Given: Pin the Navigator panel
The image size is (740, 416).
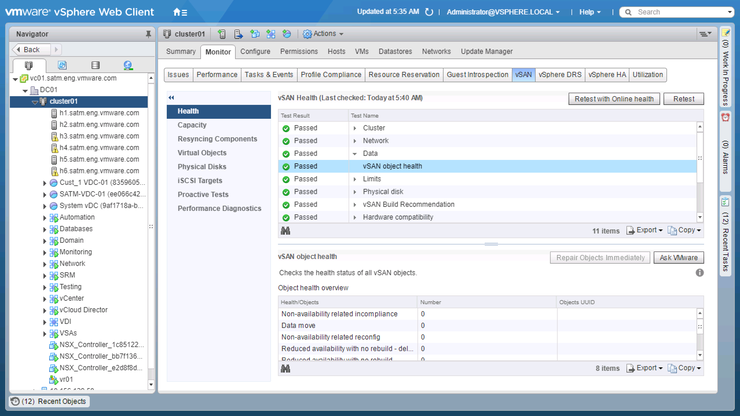Looking at the screenshot, I should [148, 34].
